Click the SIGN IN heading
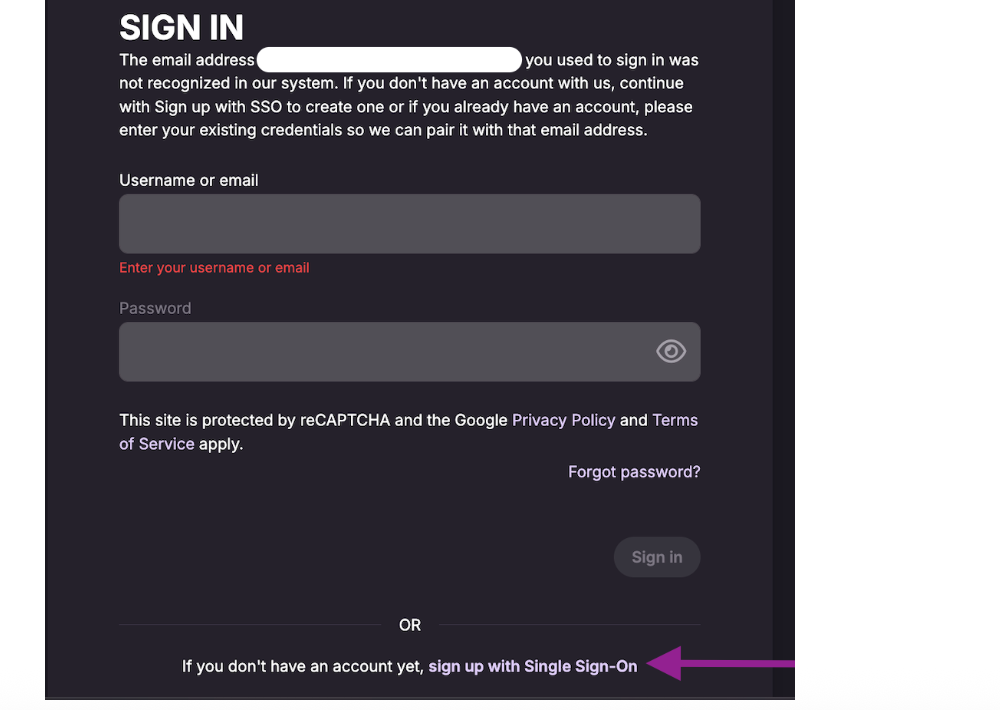This screenshot has height=710, width=1000. tap(181, 27)
